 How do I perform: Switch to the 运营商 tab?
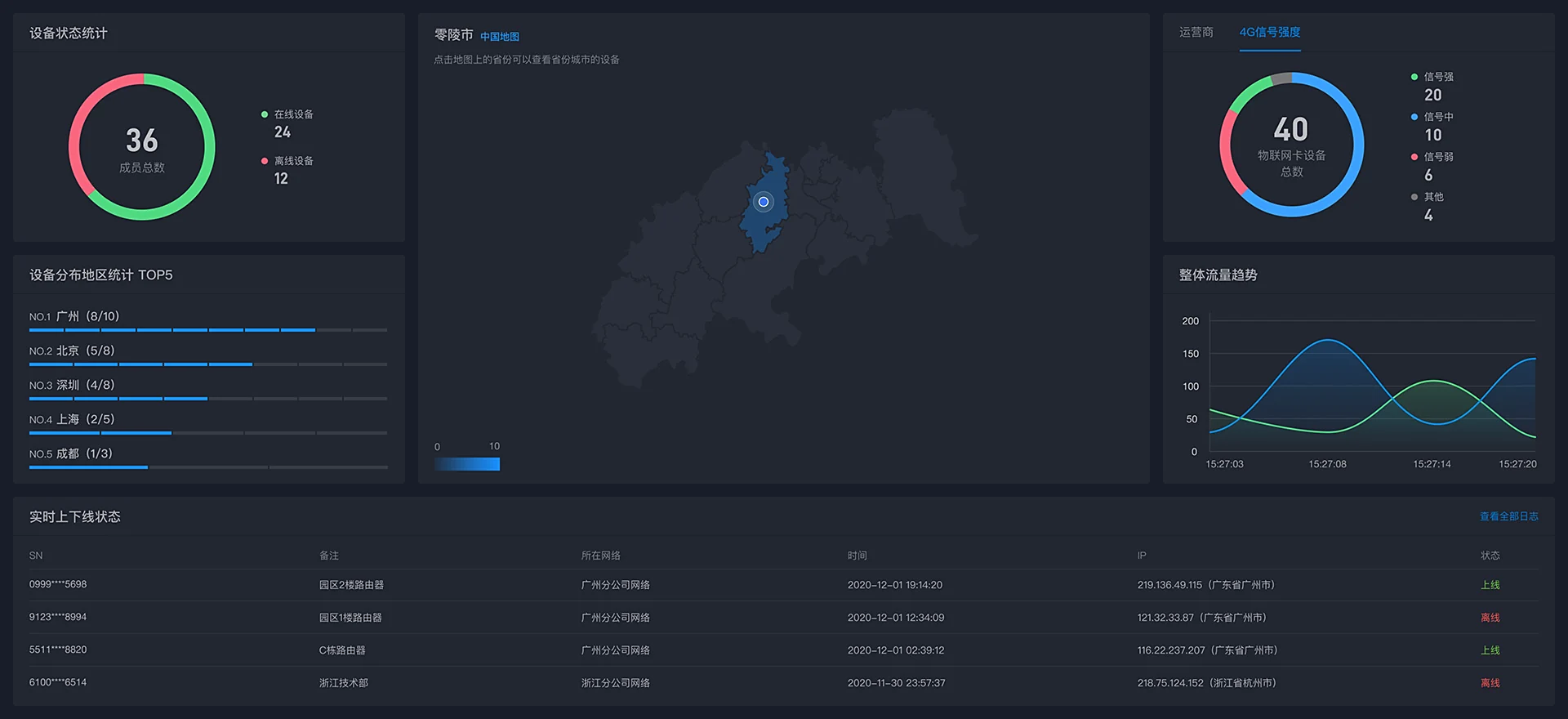1196,33
